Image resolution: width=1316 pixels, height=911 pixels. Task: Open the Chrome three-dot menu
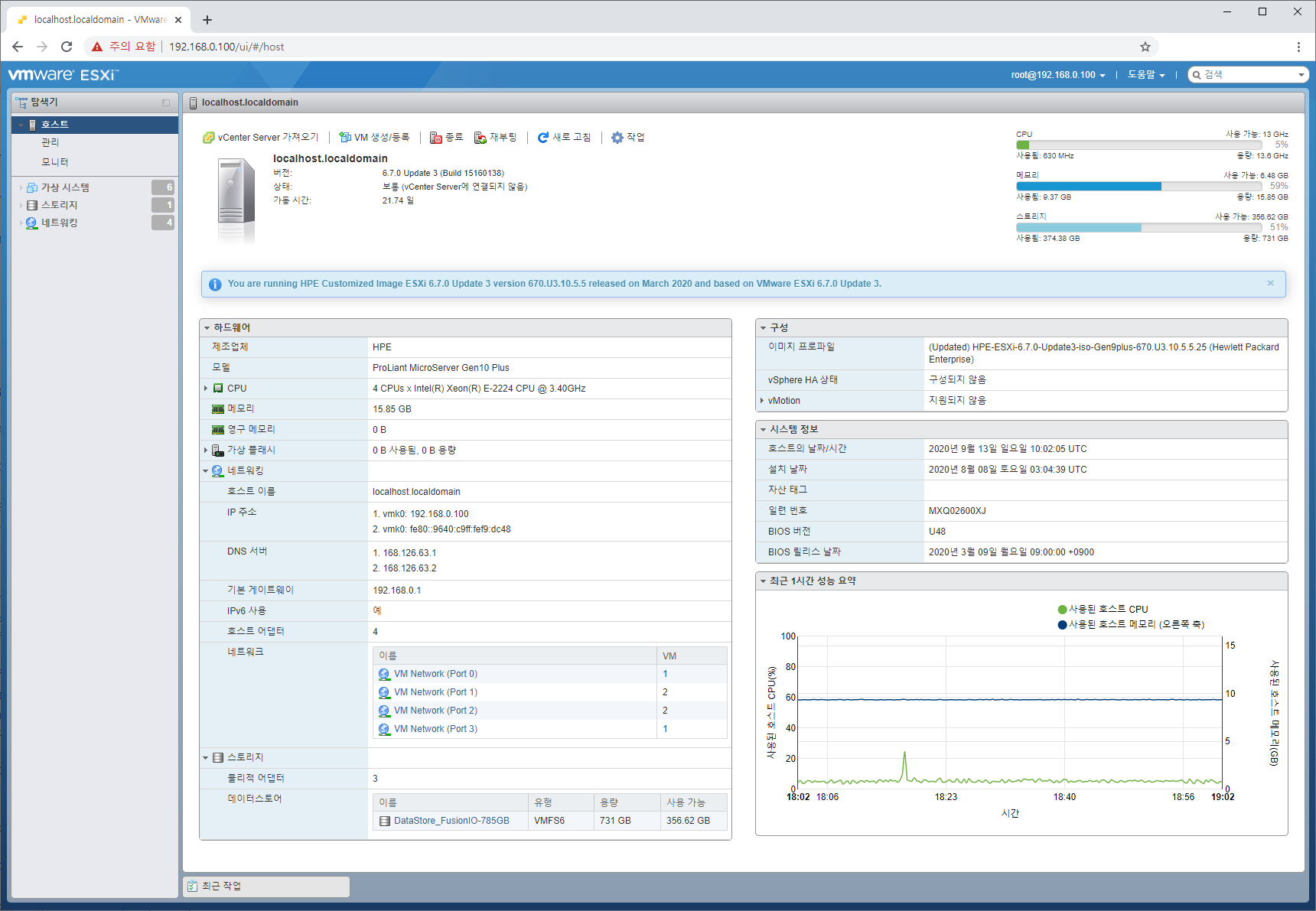(x=1298, y=47)
